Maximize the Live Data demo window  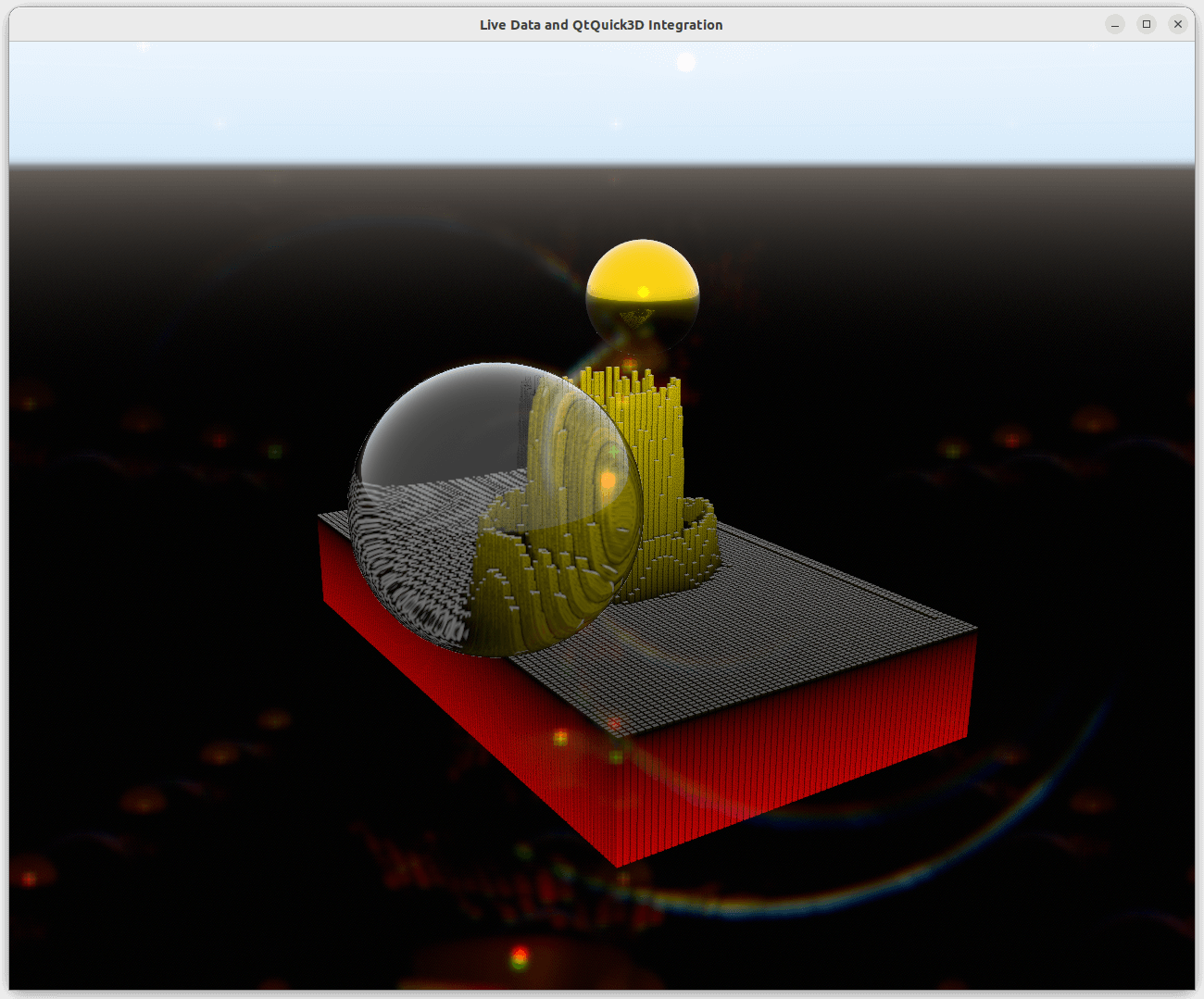click(1147, 24)
